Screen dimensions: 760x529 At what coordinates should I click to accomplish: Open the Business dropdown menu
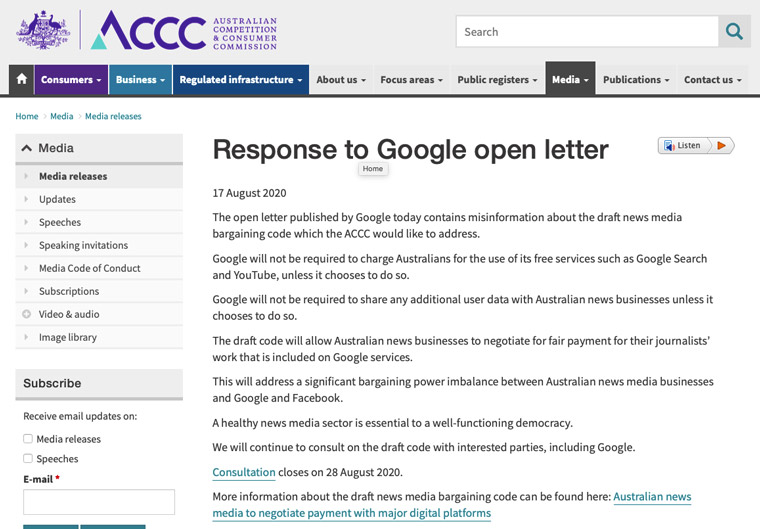140,80
